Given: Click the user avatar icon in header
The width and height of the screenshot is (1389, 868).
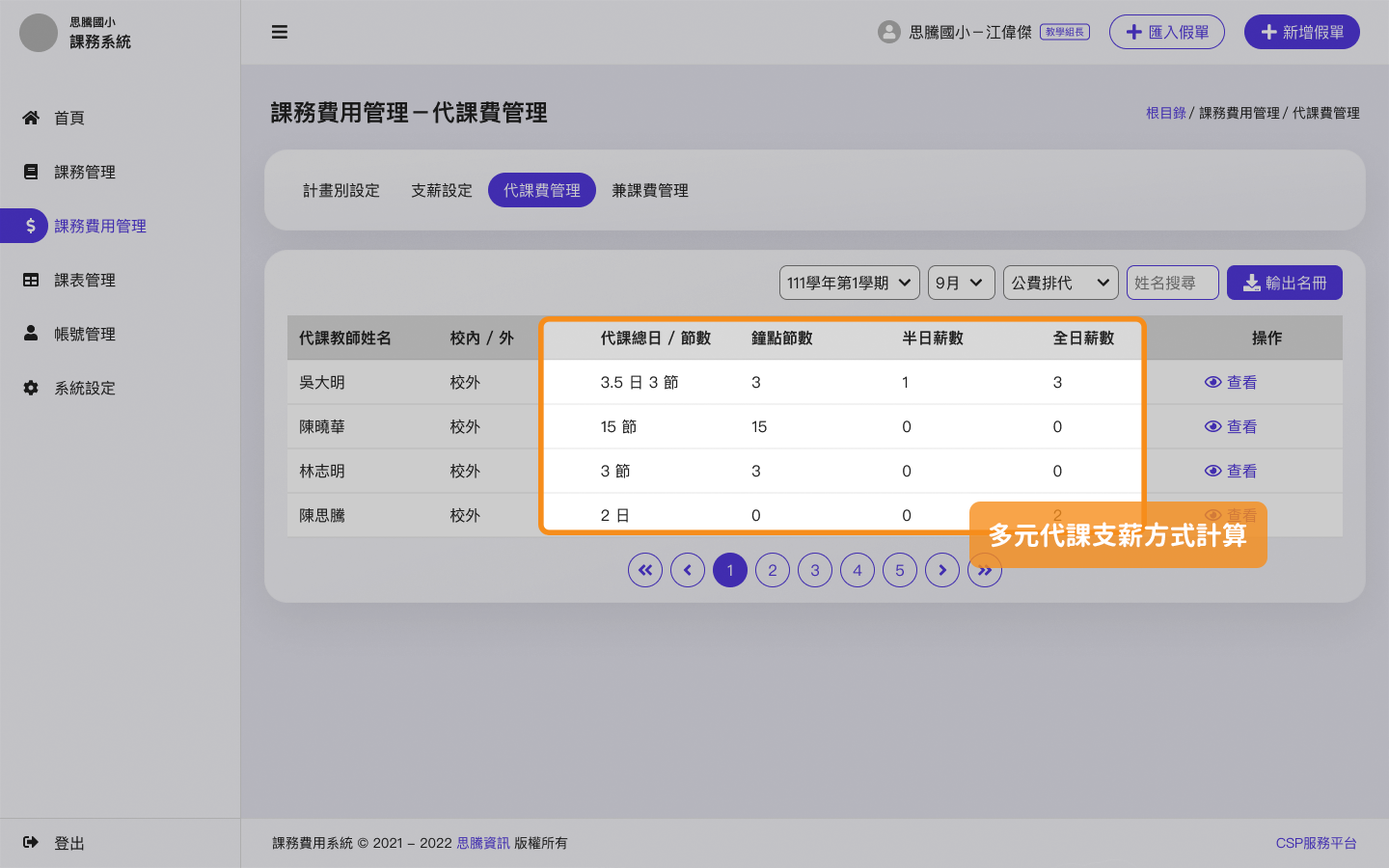Looking at the screenshot, I should pos(888,32).
